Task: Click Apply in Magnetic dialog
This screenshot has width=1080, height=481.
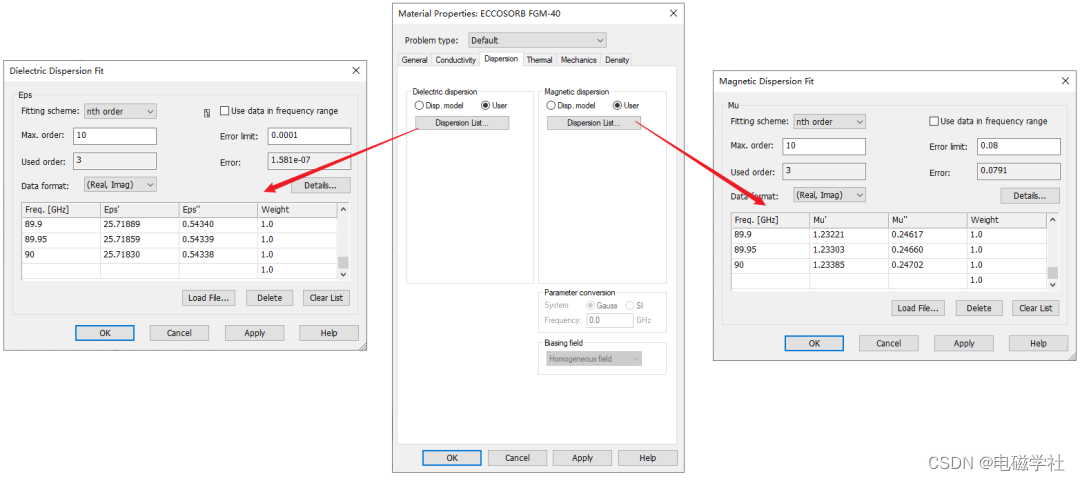Action: click(964, 343)
